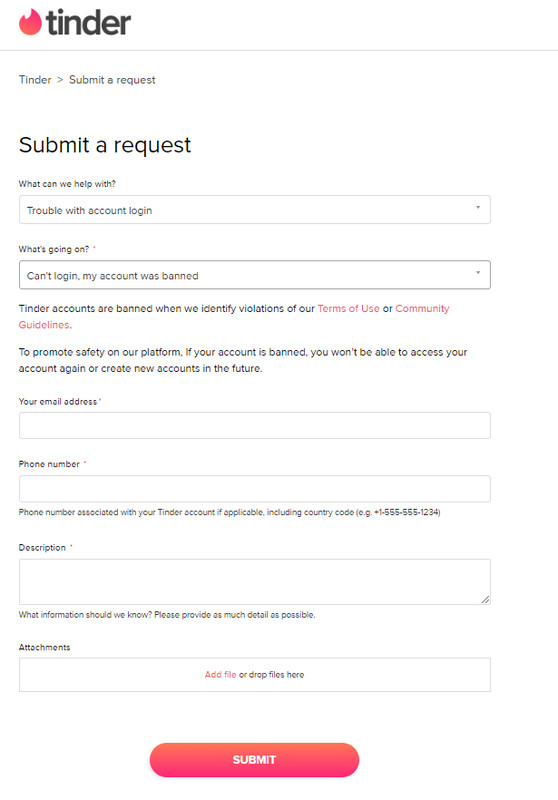558x800 pixels.
Task: Focus the Your email address field
Action: coord(255,426)
